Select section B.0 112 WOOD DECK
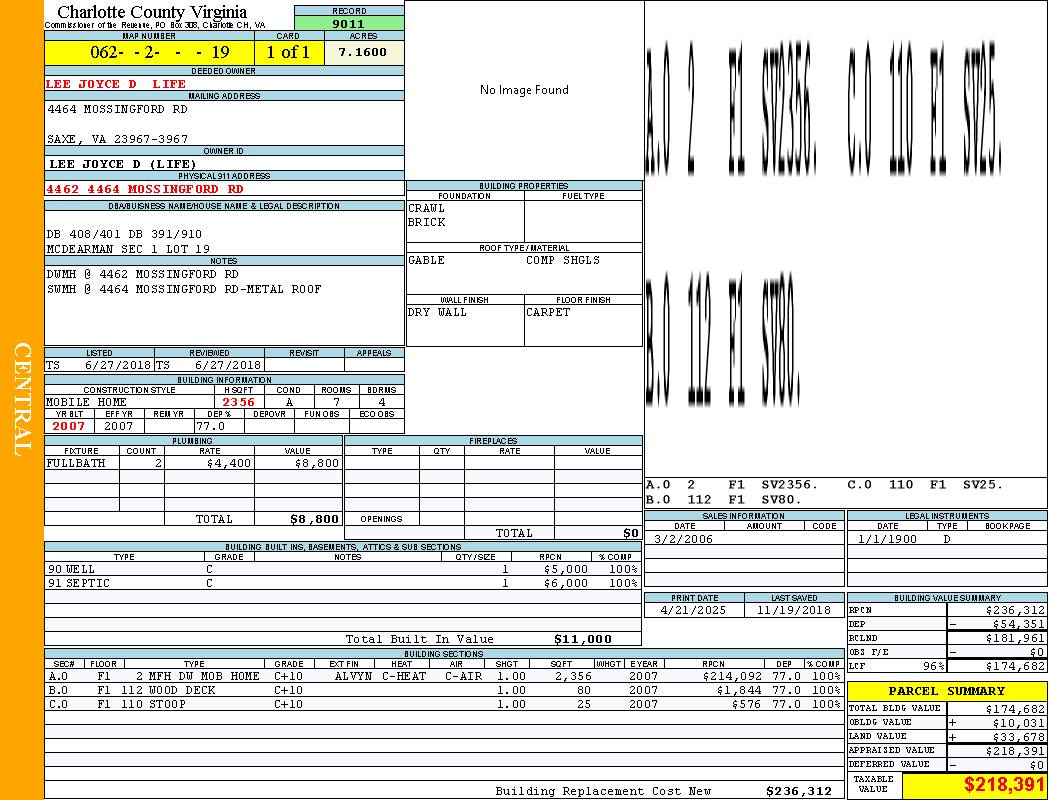The width and height of the screenshot is (1050, 800). [168, 691]
